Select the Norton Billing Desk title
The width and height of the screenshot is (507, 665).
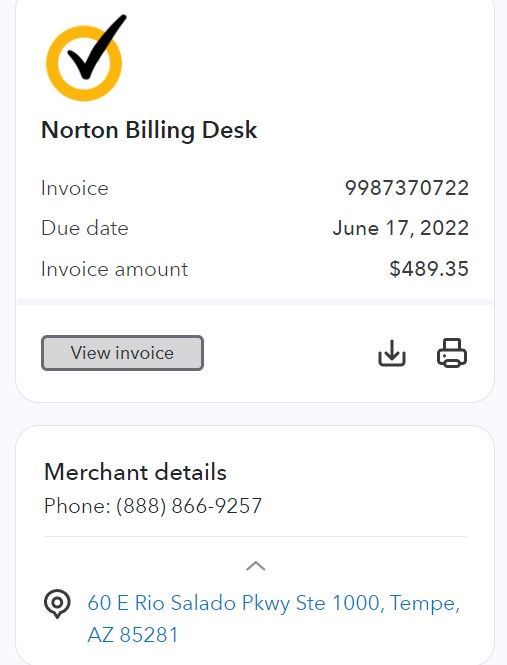[x=149, y=130]
